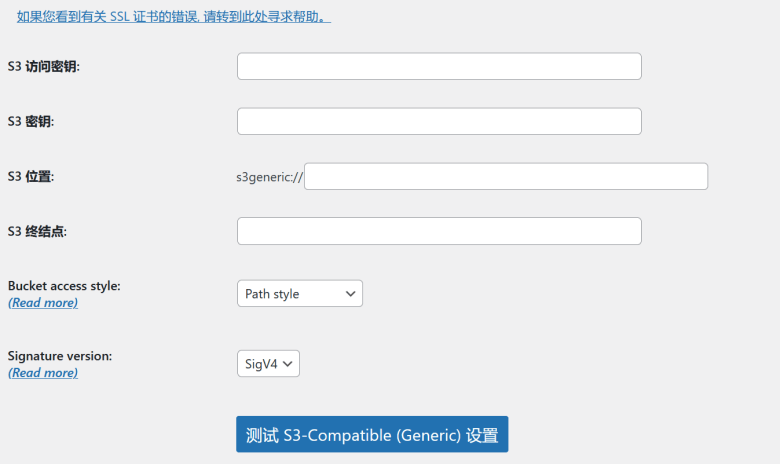Click the S3 终结点 input box

(x=439, y=231)
